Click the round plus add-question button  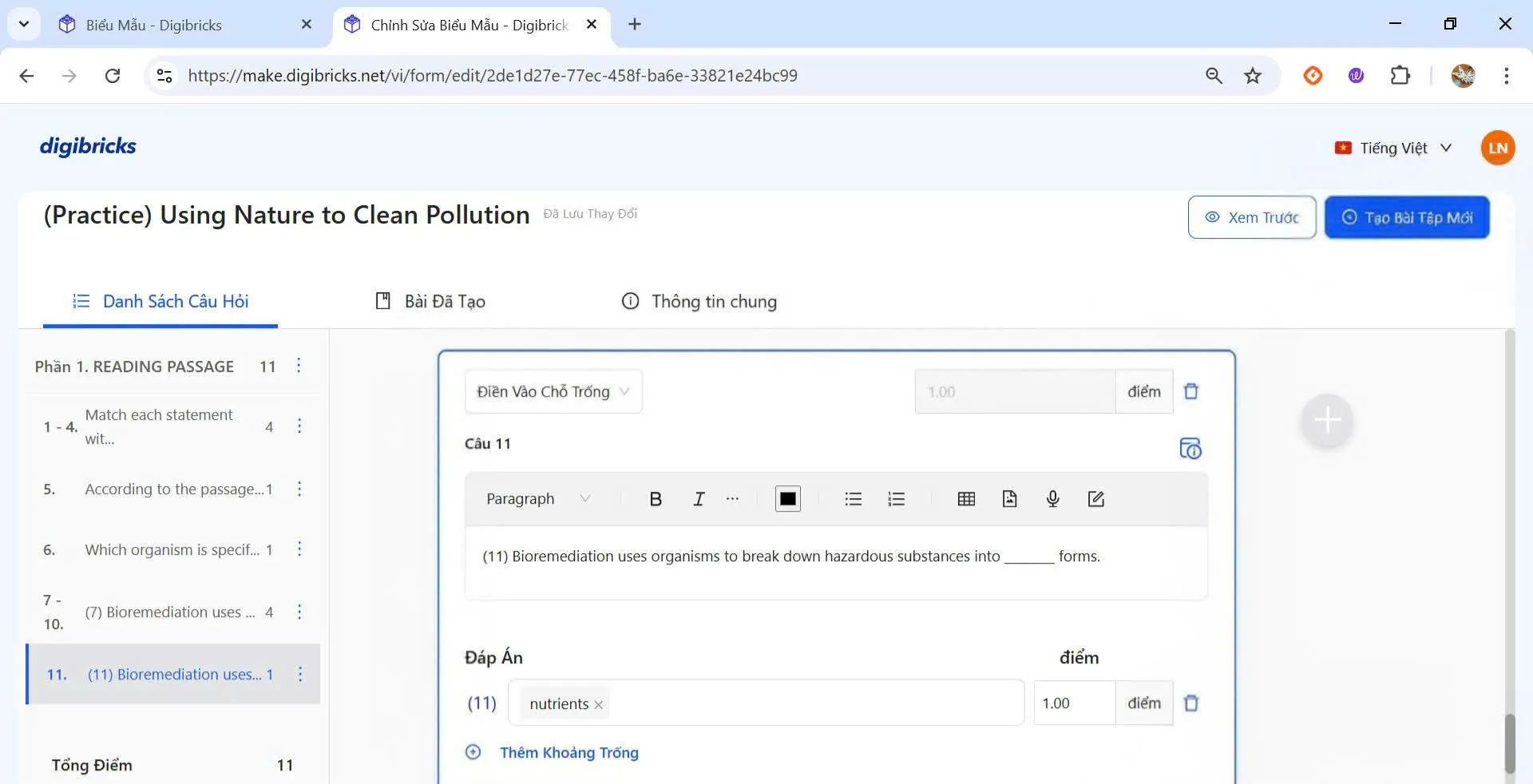[1327, 420]
